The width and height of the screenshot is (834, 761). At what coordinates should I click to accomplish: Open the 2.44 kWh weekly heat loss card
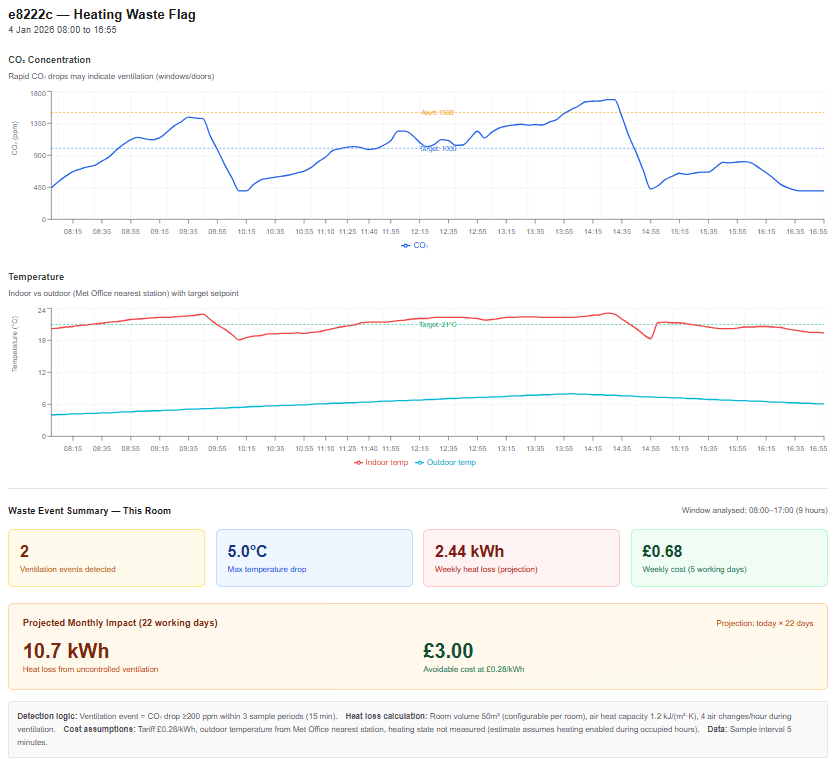click(520, 557)
